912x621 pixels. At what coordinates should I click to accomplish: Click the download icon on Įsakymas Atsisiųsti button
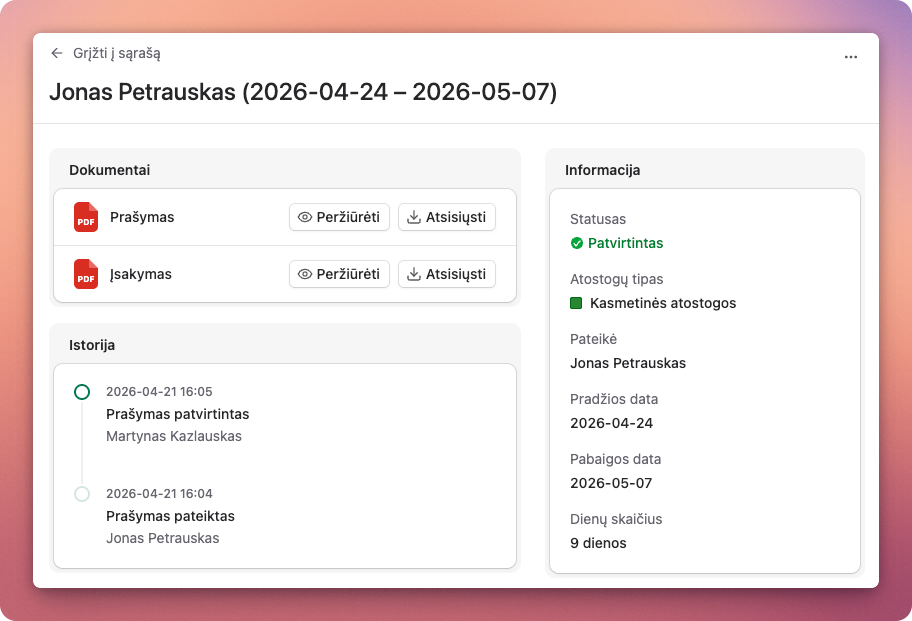click(414, 274)
